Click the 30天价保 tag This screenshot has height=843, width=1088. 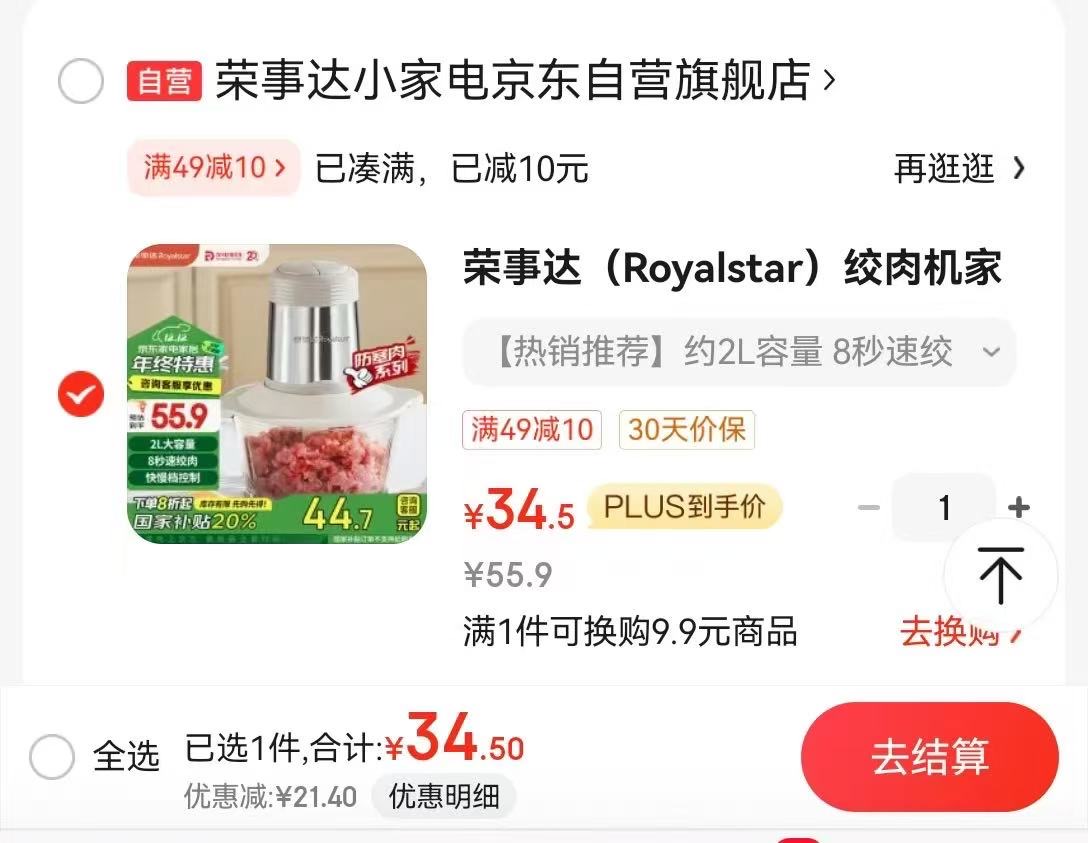point(686,429)
